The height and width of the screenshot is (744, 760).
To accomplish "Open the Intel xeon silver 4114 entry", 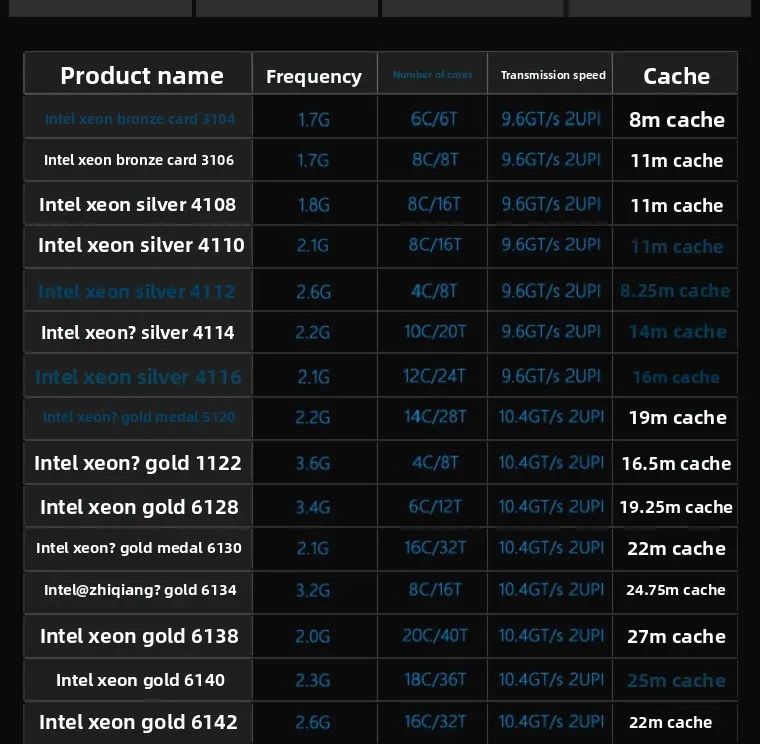I will tap(138, 332).
